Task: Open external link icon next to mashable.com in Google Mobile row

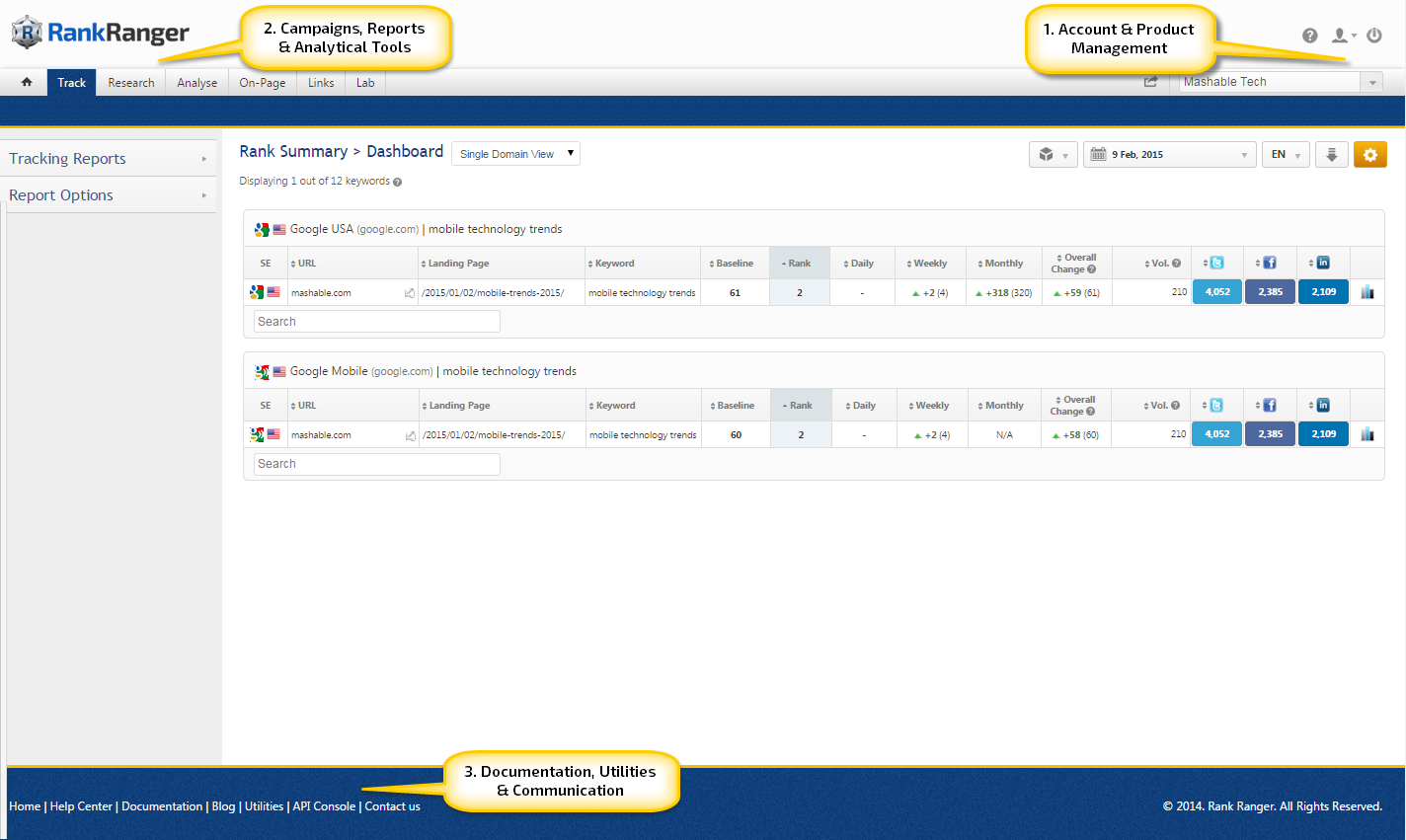Action: 410,435
